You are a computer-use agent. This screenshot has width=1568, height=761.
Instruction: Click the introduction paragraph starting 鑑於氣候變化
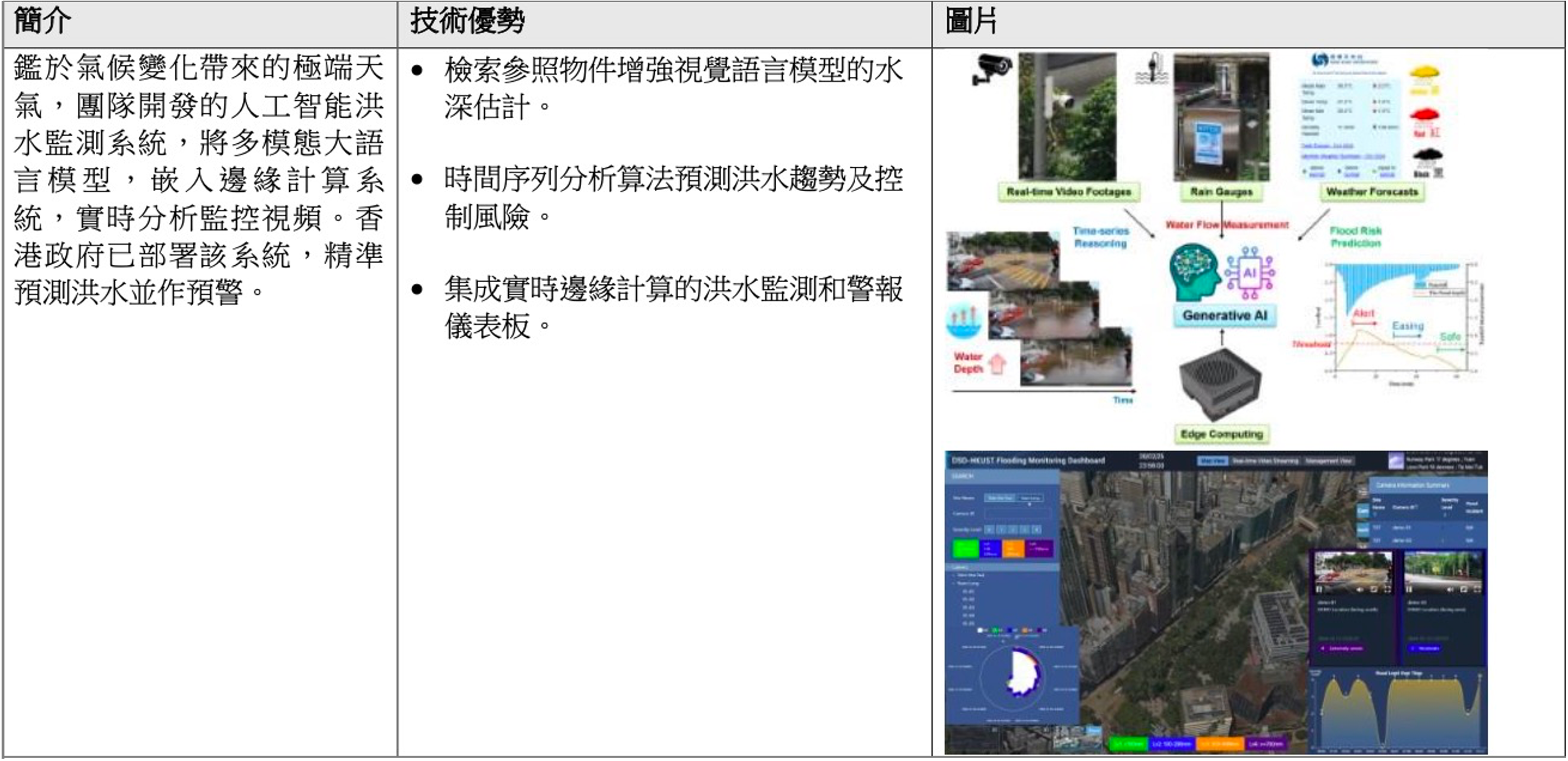click(x=199, y=180)
